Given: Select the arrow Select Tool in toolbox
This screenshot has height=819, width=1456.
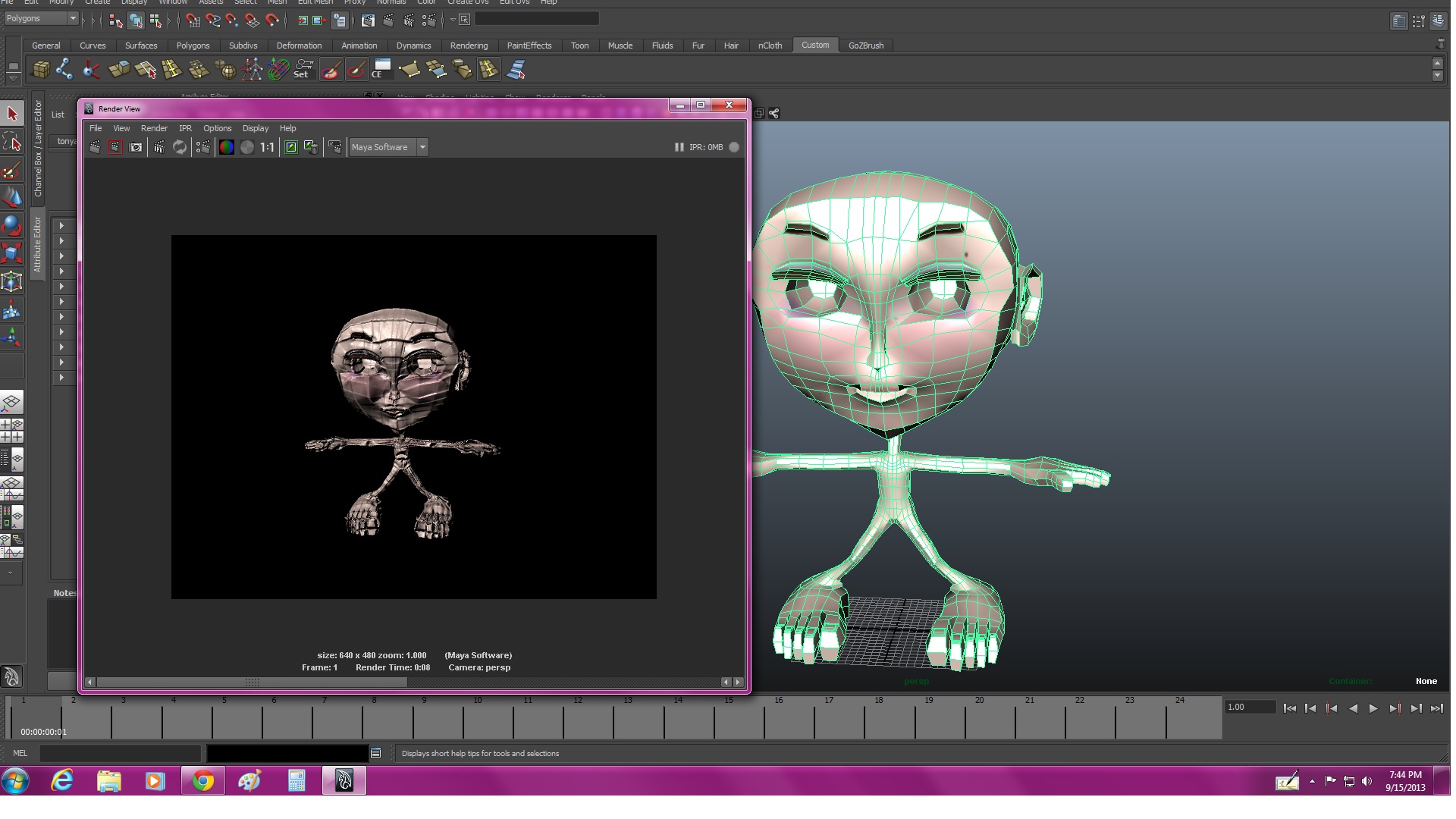Looking at the screenshot, I should 12,114.
